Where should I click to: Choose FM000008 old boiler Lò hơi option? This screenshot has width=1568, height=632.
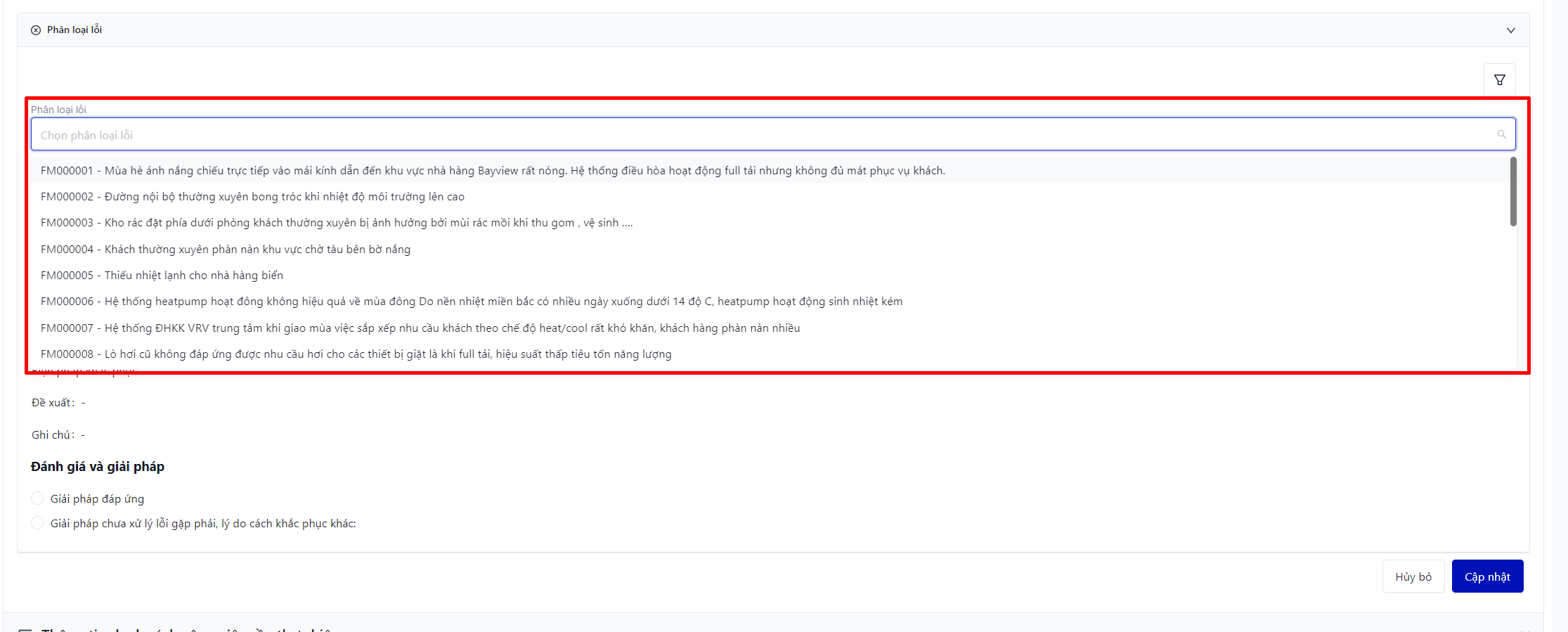[x=356, y=354]
